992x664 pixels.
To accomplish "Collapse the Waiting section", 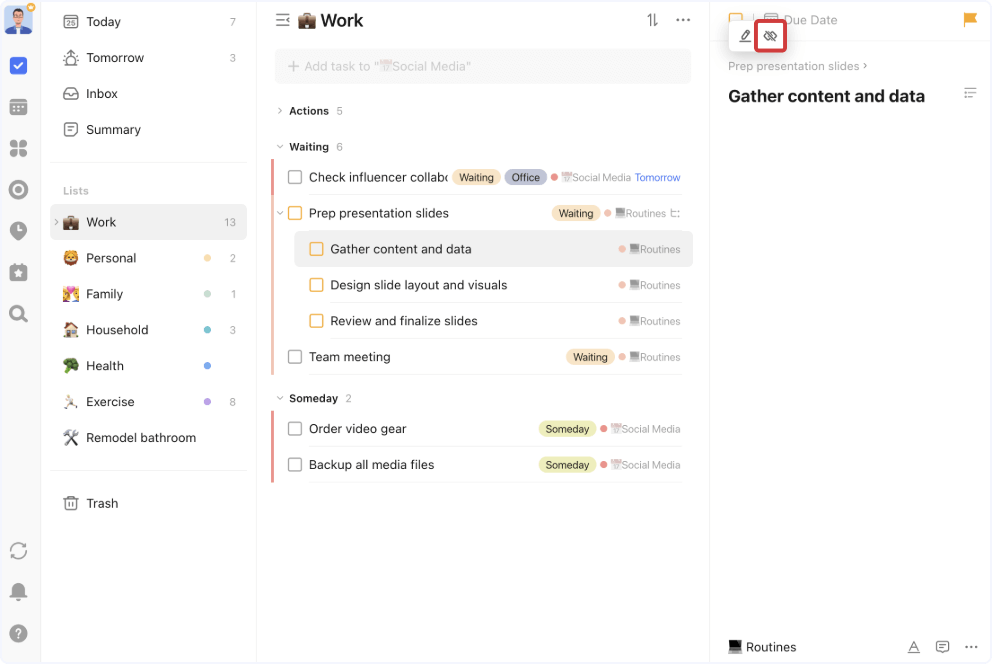I will [281, 147].
